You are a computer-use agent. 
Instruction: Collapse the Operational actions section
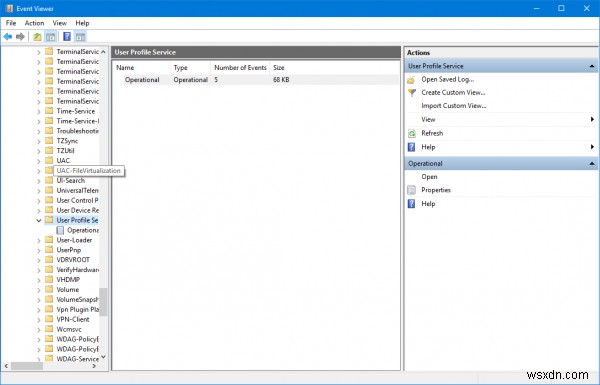[x=592, y=164]
